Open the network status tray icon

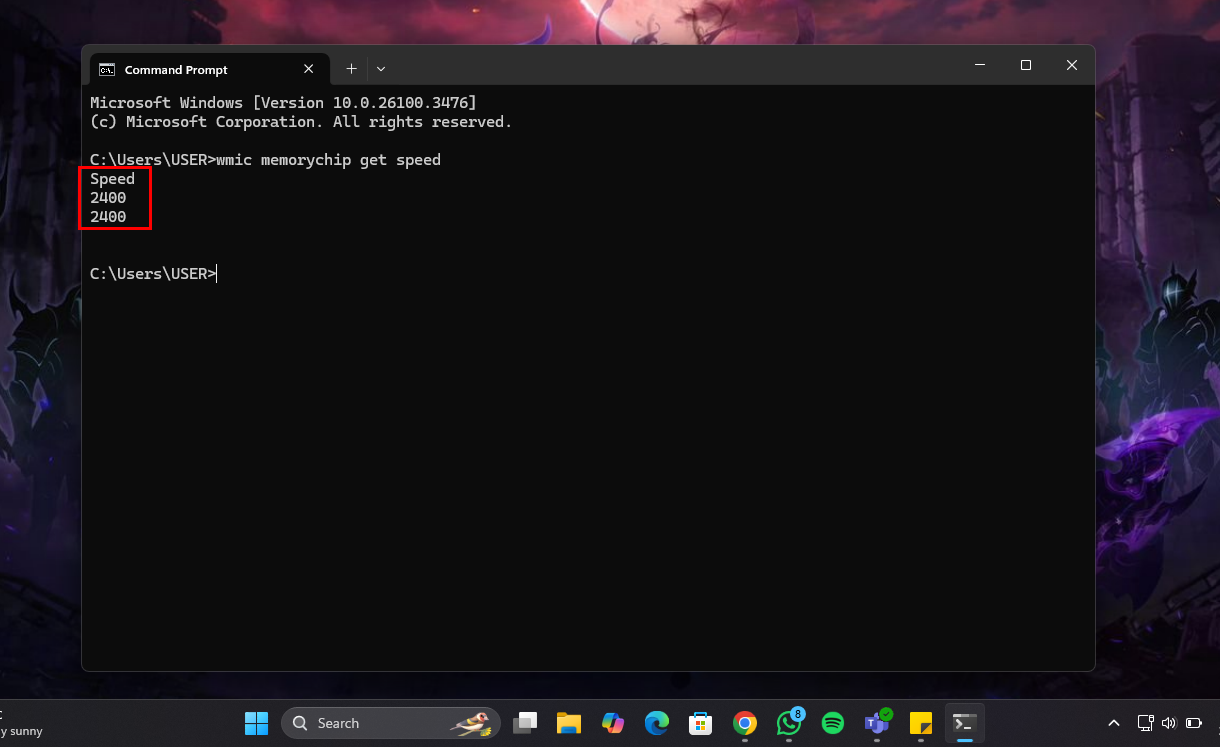pos(1146,723)
